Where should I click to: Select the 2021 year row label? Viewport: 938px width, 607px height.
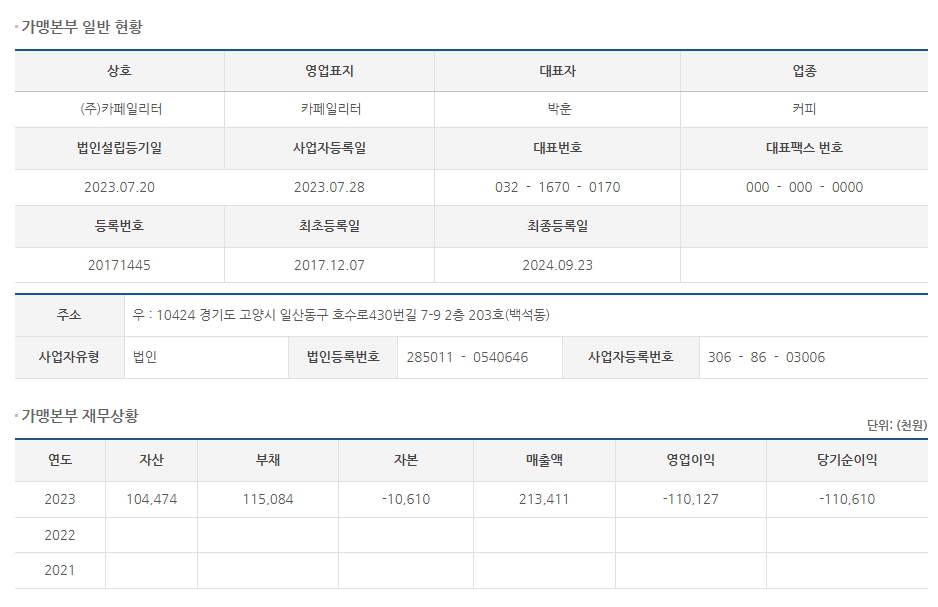pos(60,571)
